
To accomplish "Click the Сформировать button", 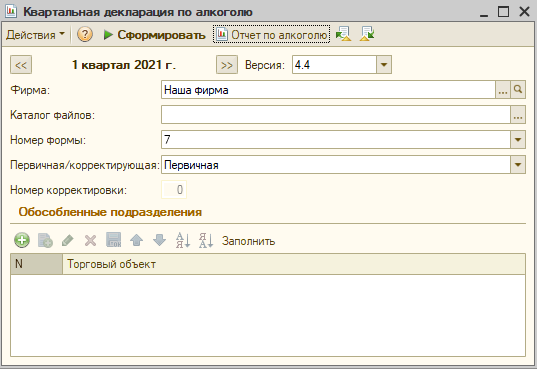I will point(155,35).
